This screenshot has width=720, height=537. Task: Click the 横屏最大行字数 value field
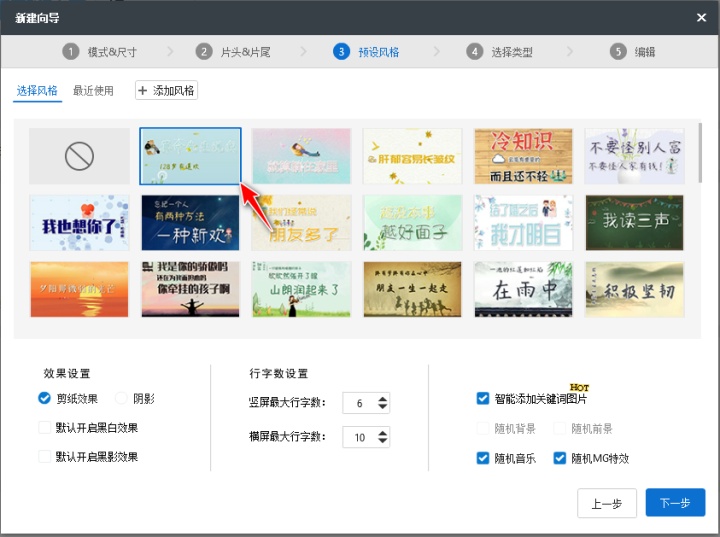tap(360, 437)
